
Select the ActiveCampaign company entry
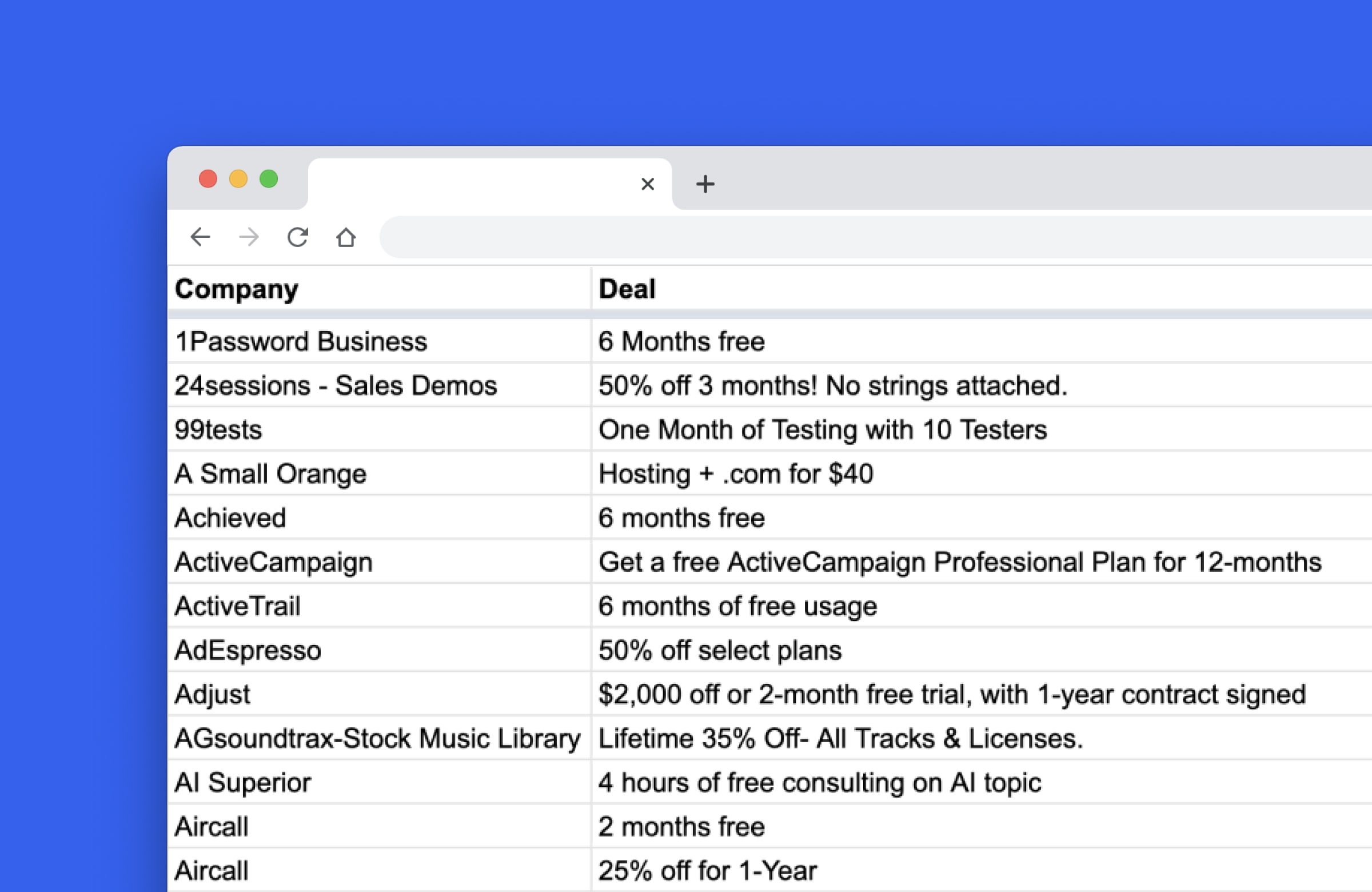(x=273, y=562)
